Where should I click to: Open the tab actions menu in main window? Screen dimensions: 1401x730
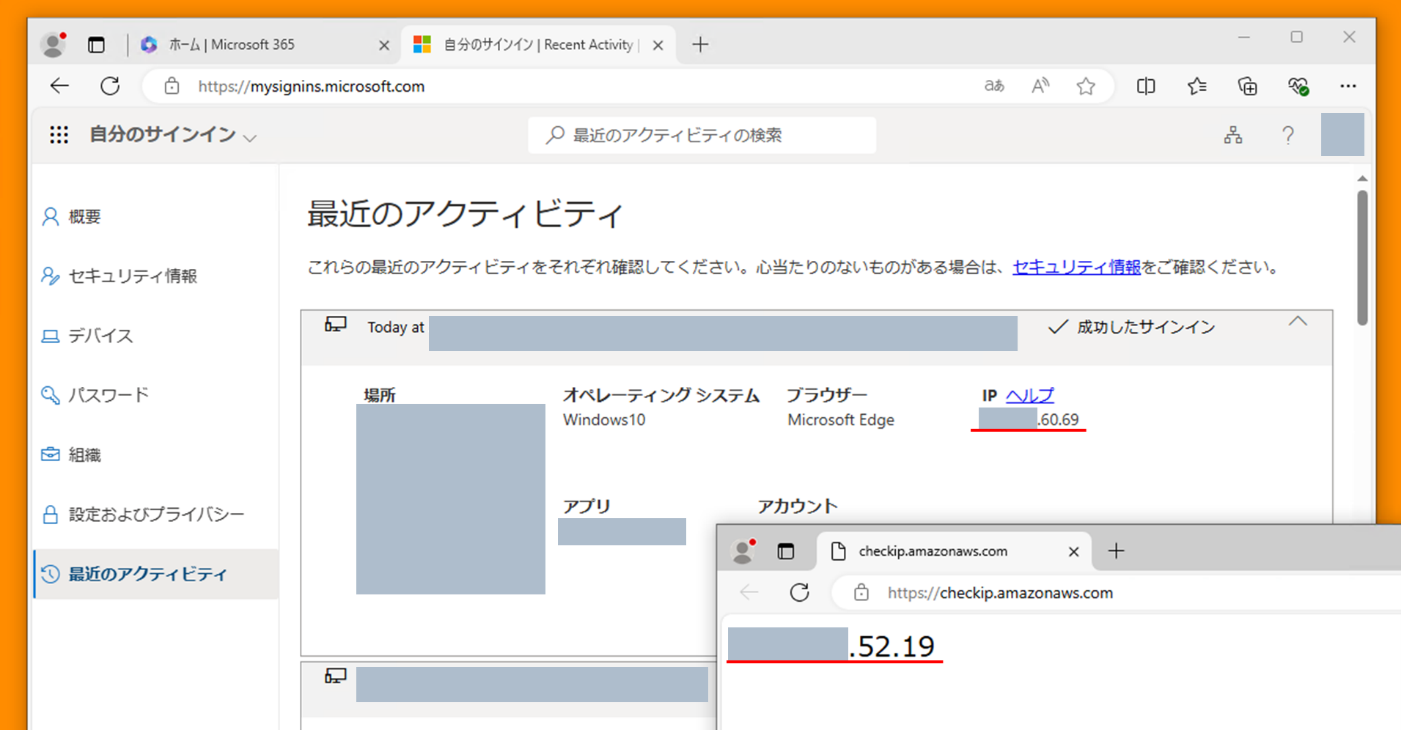click(96, 45)
